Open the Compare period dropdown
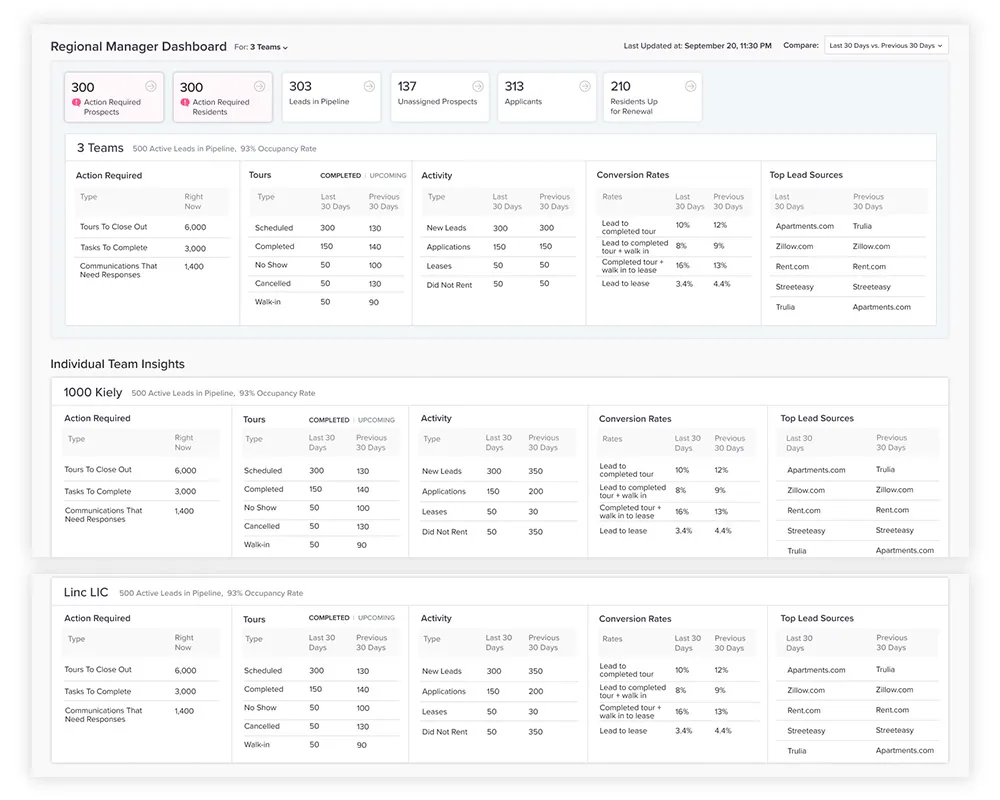 coord(886,46)
